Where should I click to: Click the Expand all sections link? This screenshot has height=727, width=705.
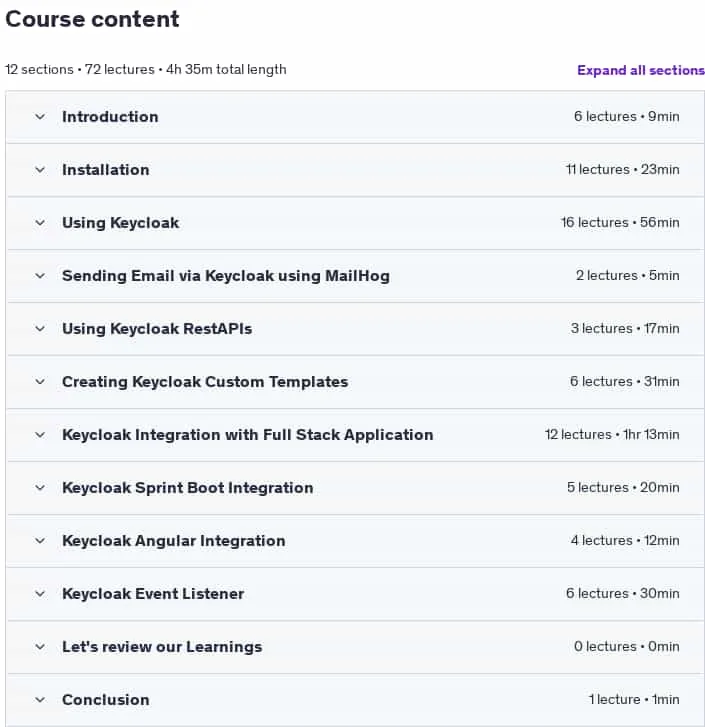[641, 70]
